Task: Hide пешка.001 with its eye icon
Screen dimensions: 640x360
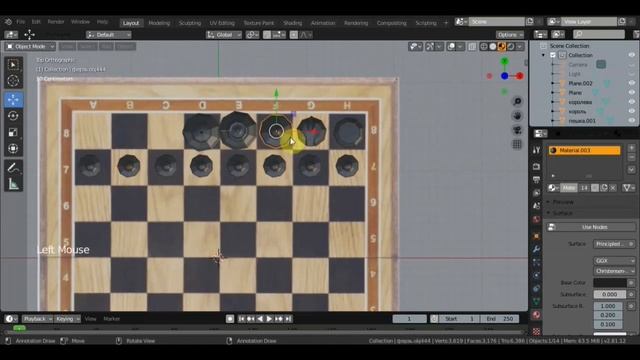Action: point(631,121)
